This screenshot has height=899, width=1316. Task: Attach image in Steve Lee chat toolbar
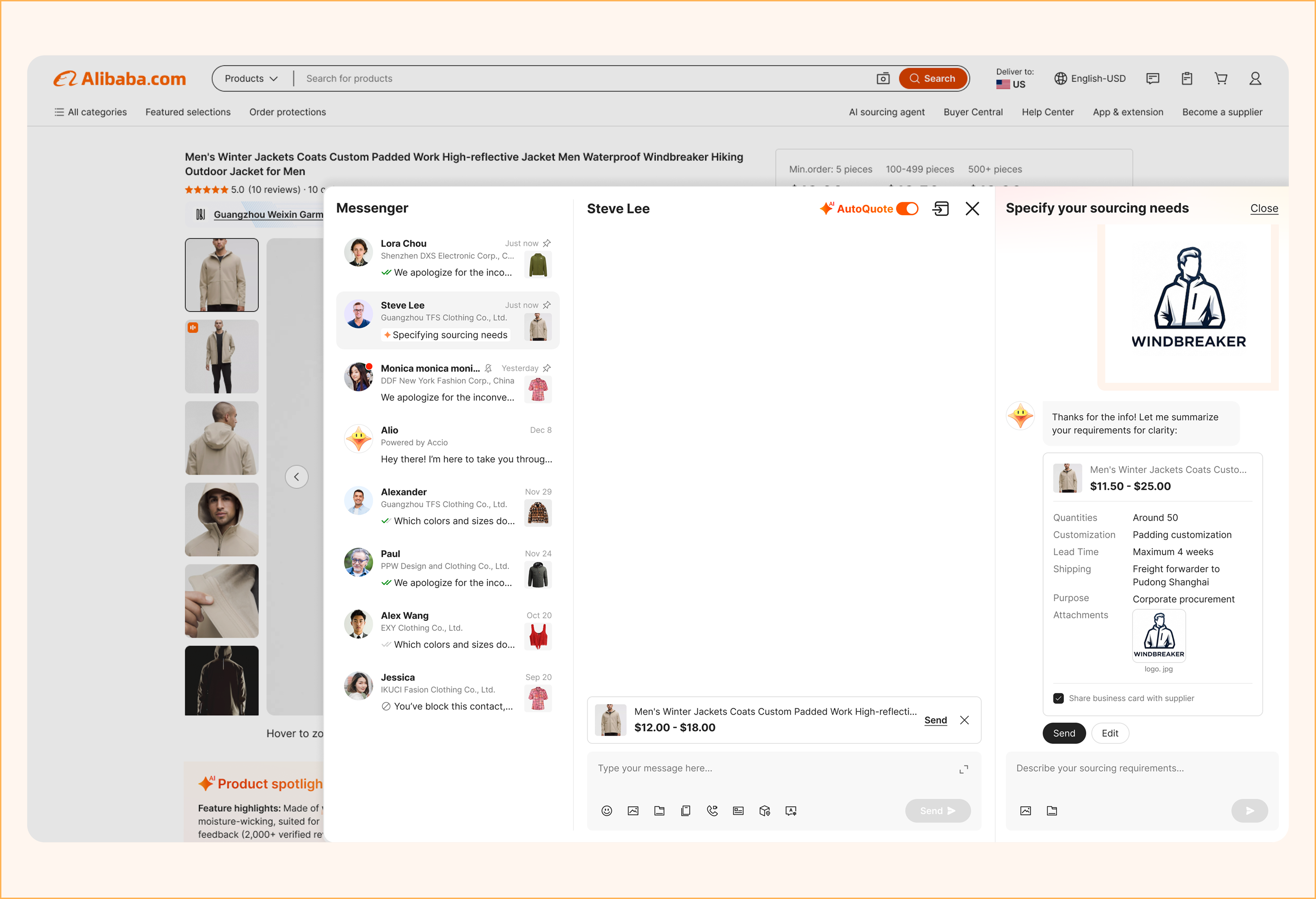pos(633,811)
